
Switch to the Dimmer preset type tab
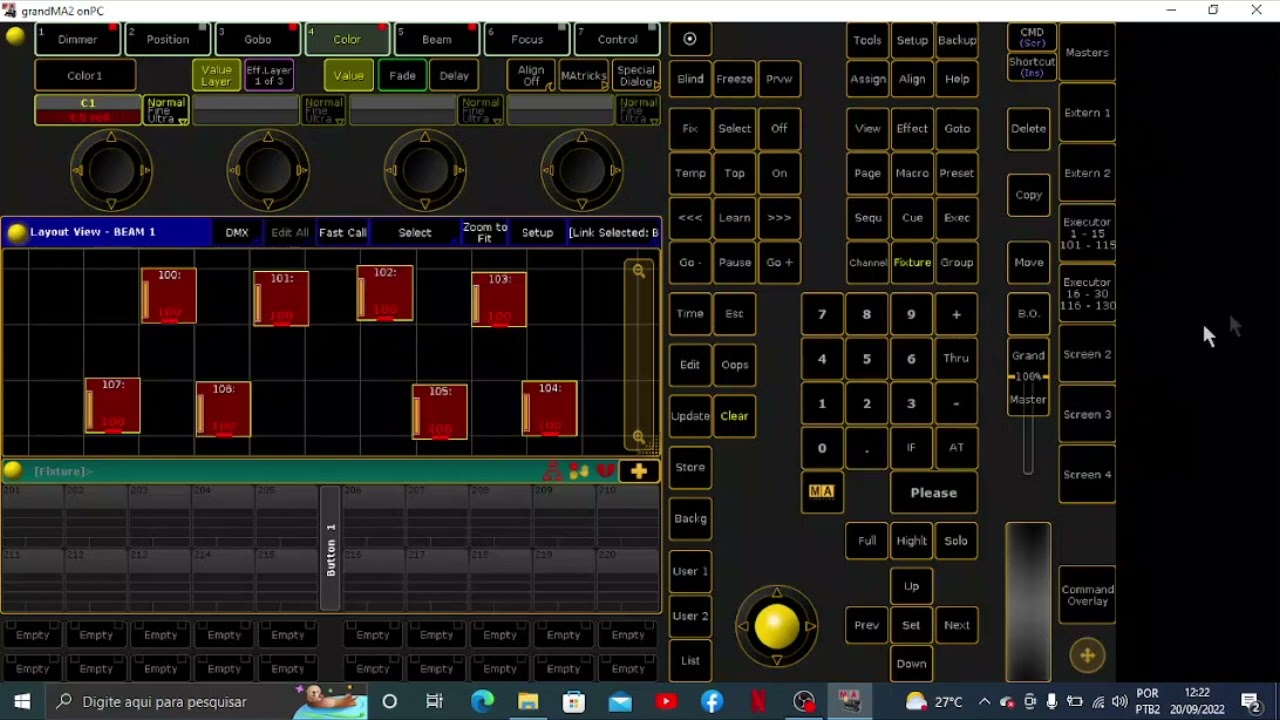pos(77,39)
